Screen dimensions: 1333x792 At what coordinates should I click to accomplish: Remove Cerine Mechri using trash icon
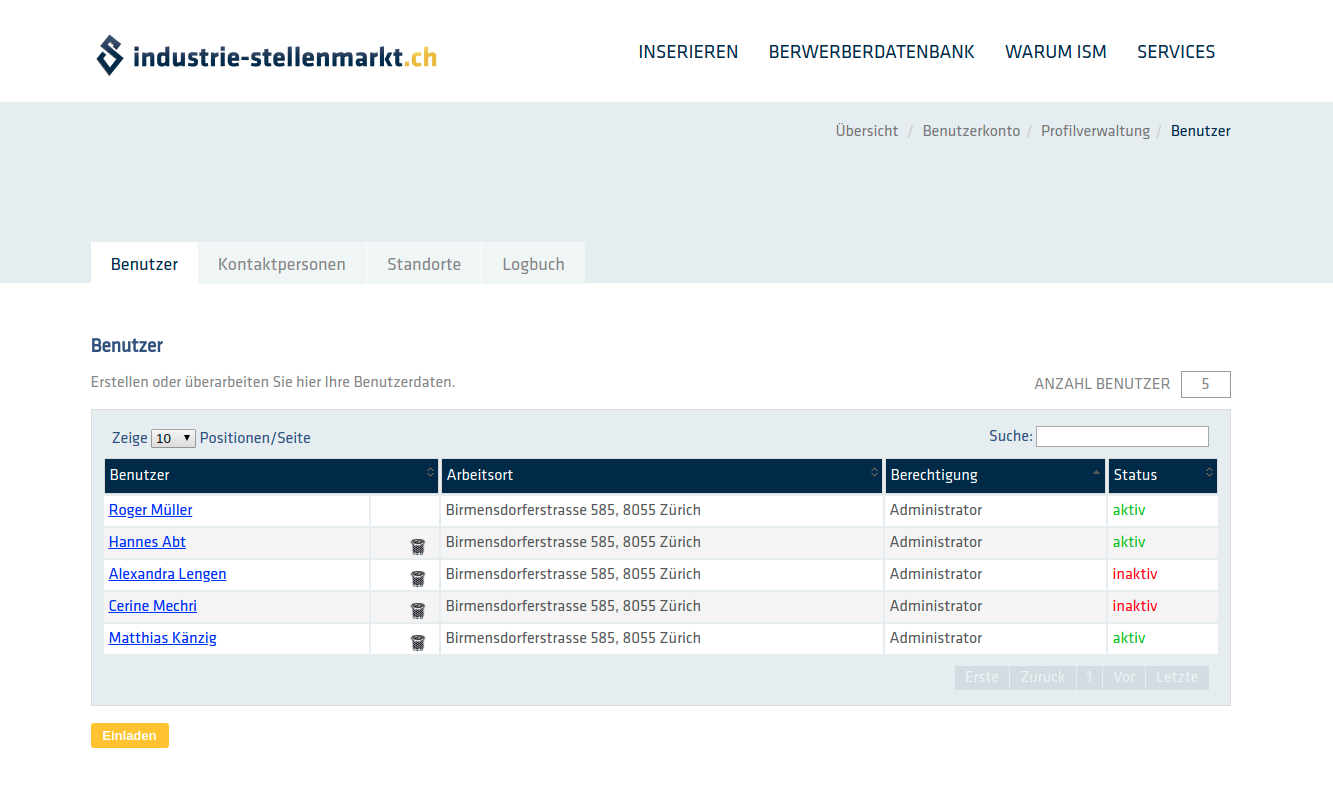click(418, 610)
